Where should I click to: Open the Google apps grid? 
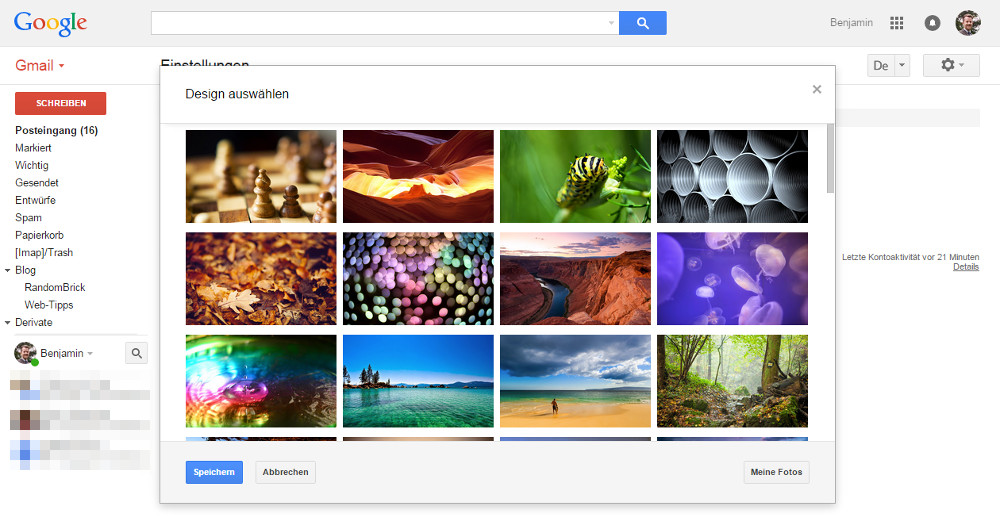click(896, 23)
